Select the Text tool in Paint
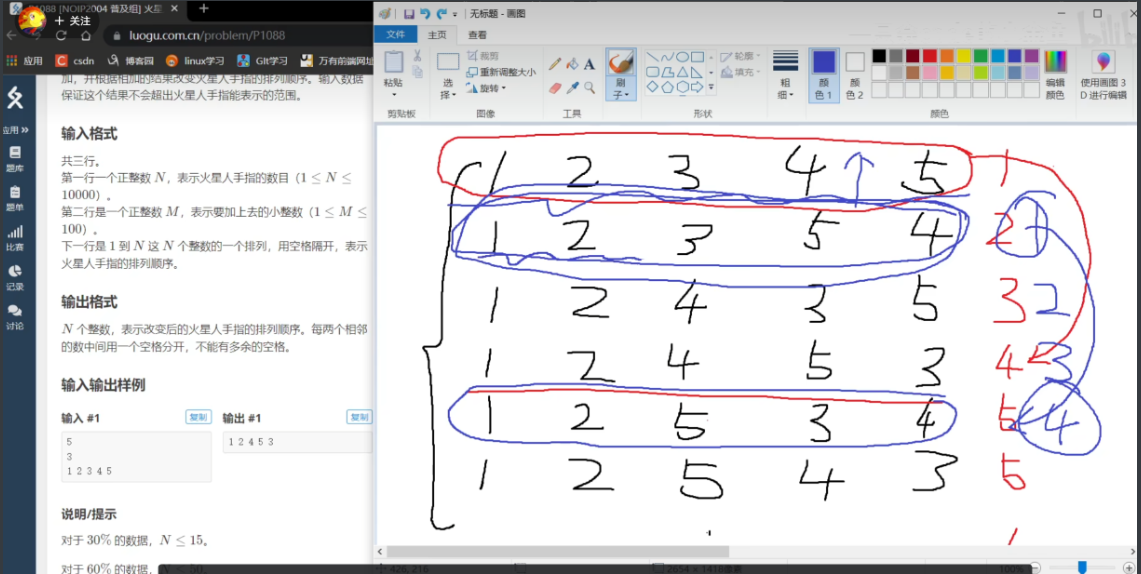Viewport: 1141px width, 574px height. click(589, 64)
